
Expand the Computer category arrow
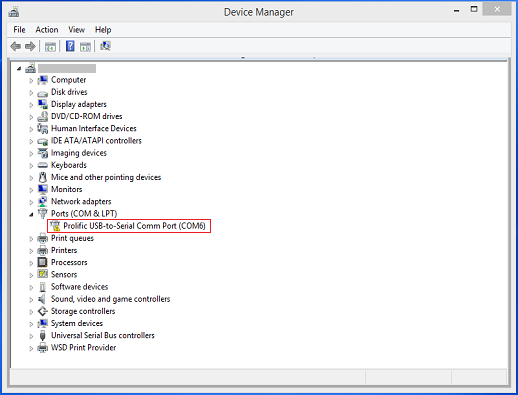point(31,80)
